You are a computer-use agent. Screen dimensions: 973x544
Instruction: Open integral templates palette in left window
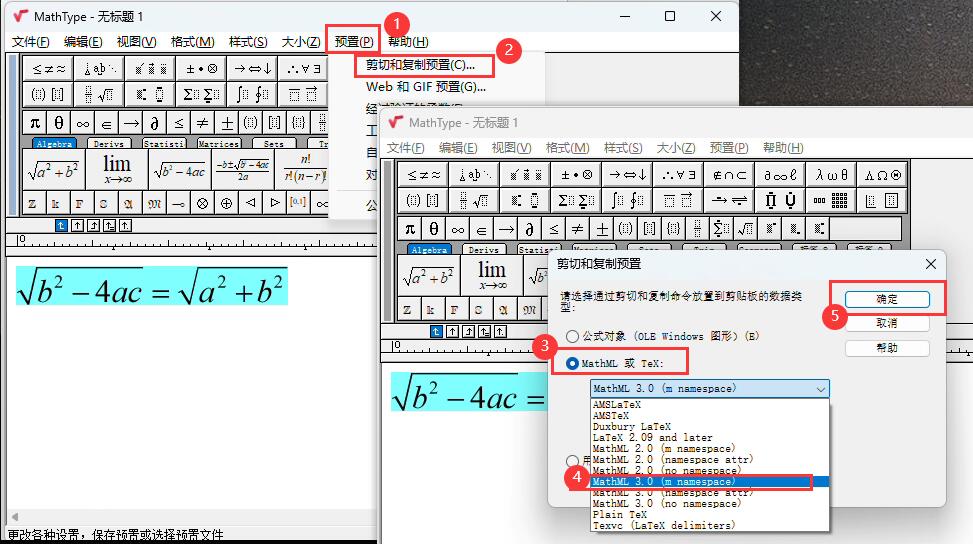(252, 94)
